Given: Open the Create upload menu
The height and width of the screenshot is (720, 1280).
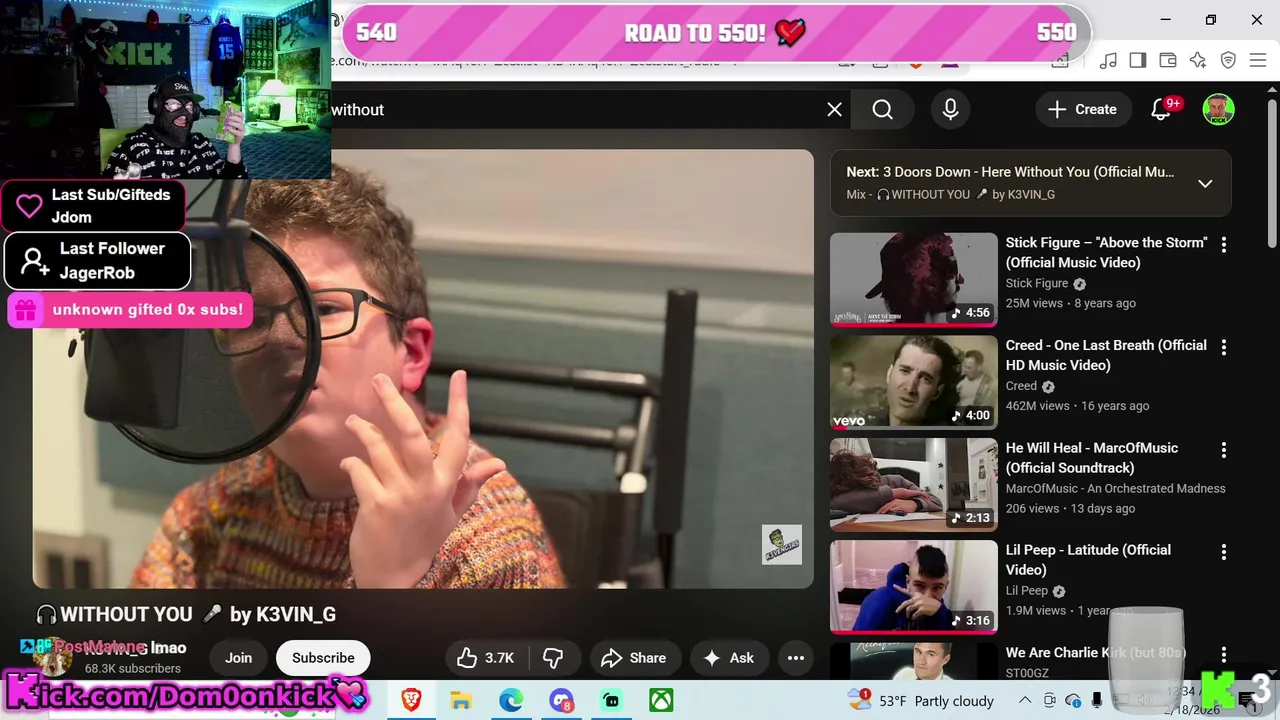Looking at the screenshot, I should [x=1082, y=109].
